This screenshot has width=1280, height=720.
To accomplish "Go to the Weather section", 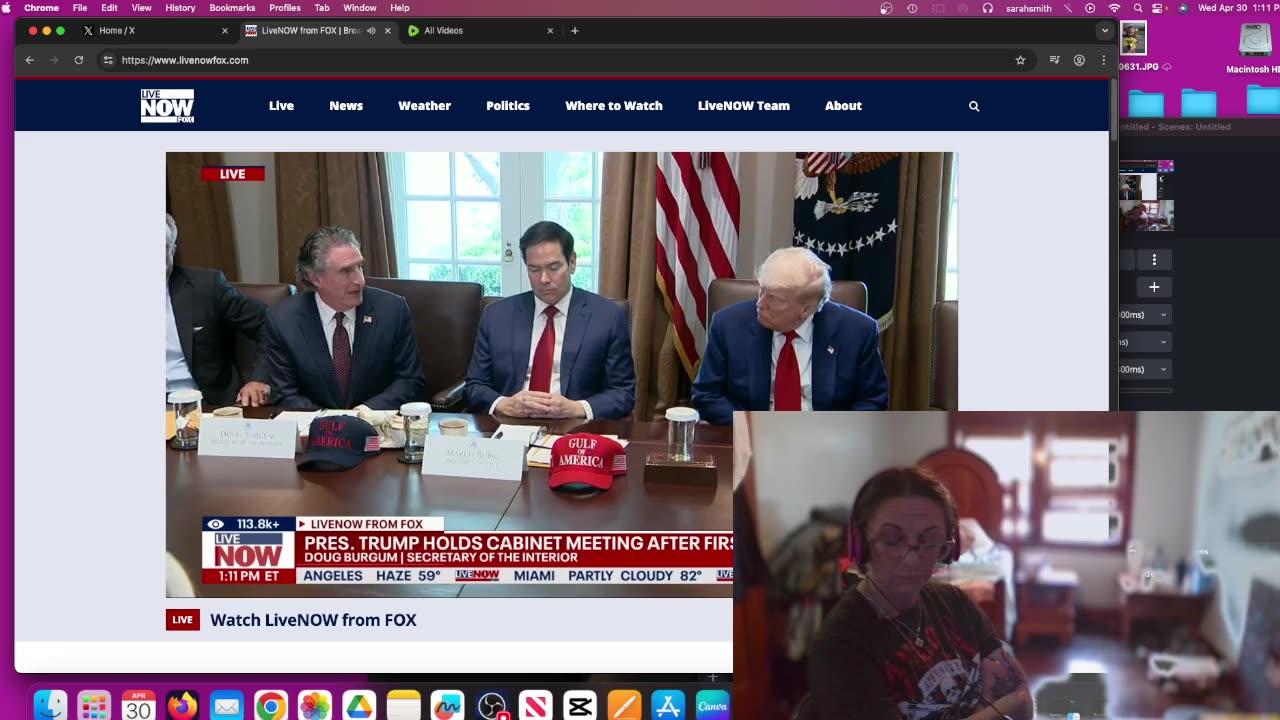I will point(424,106).
